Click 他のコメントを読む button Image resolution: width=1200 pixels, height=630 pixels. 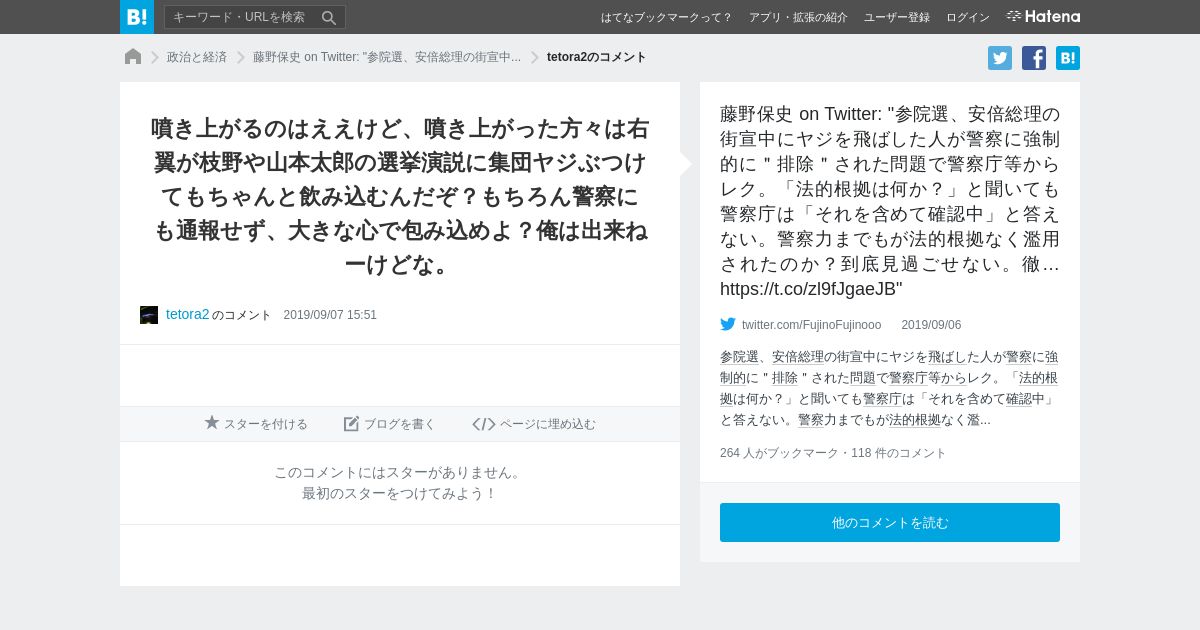890,523
